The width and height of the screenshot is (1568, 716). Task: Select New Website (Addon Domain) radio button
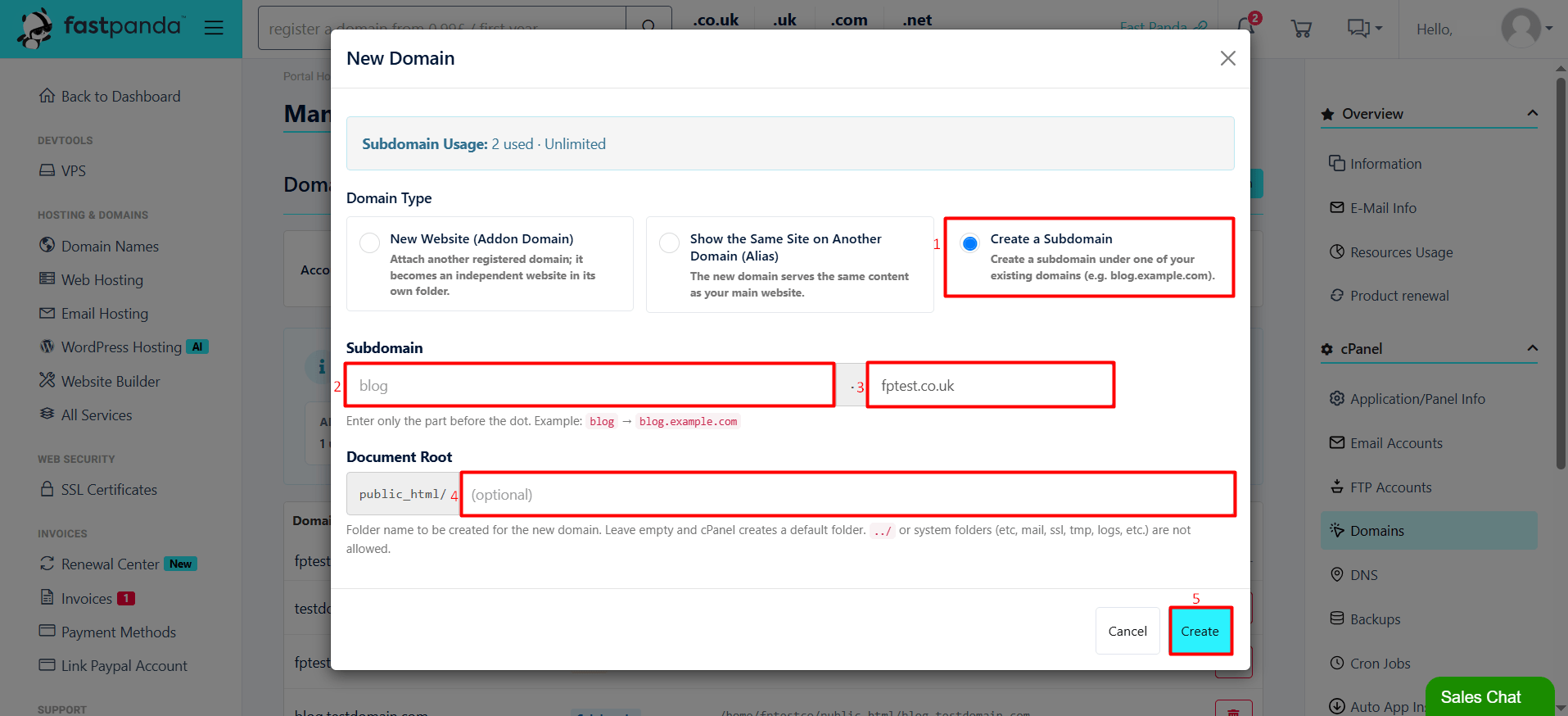370,242
